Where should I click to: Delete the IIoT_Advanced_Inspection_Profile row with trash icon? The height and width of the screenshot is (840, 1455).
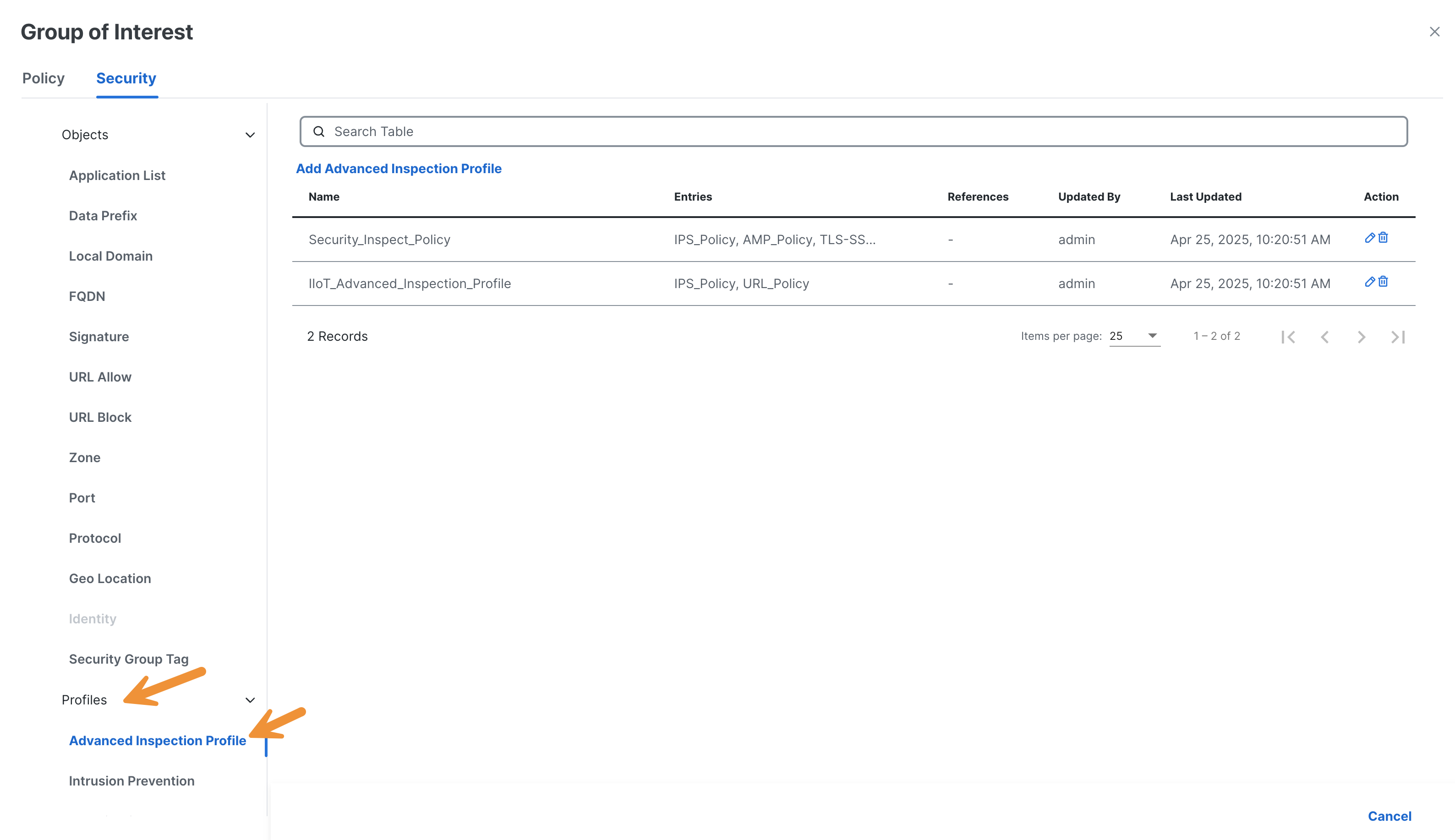coord(1383,282)
